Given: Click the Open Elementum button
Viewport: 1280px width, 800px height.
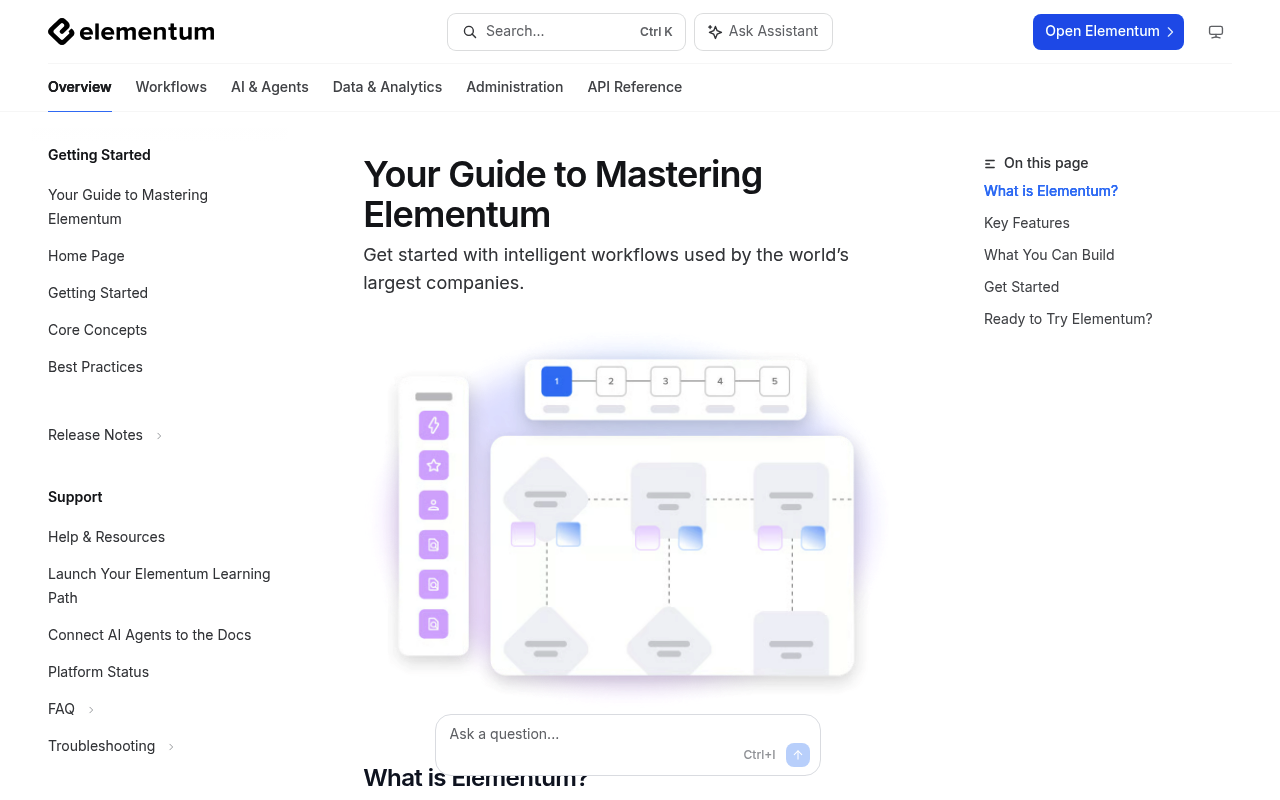Looking at the screenshot, I should point(1108,32).
